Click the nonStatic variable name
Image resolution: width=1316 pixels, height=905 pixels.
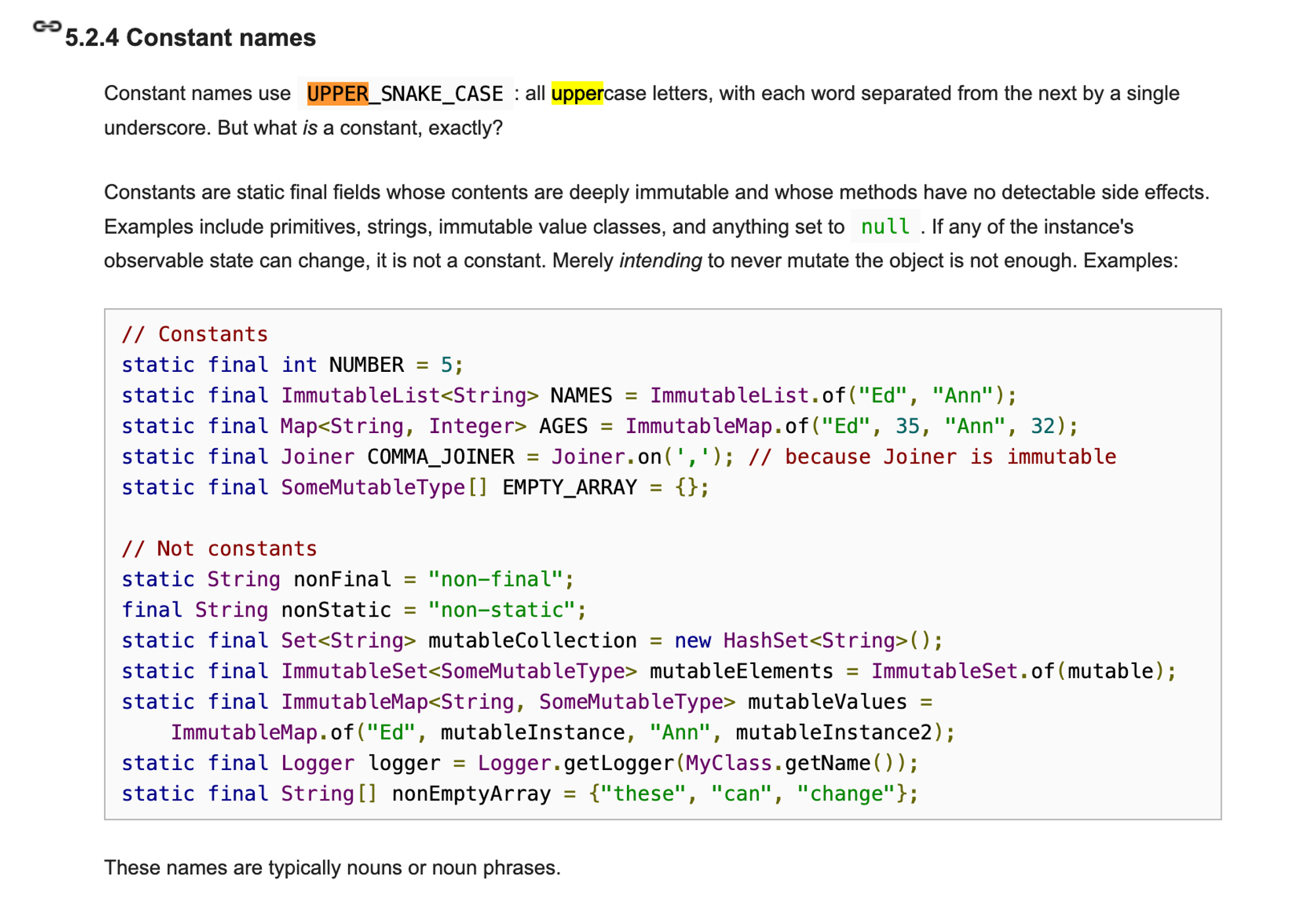click(x=336, y=609)
